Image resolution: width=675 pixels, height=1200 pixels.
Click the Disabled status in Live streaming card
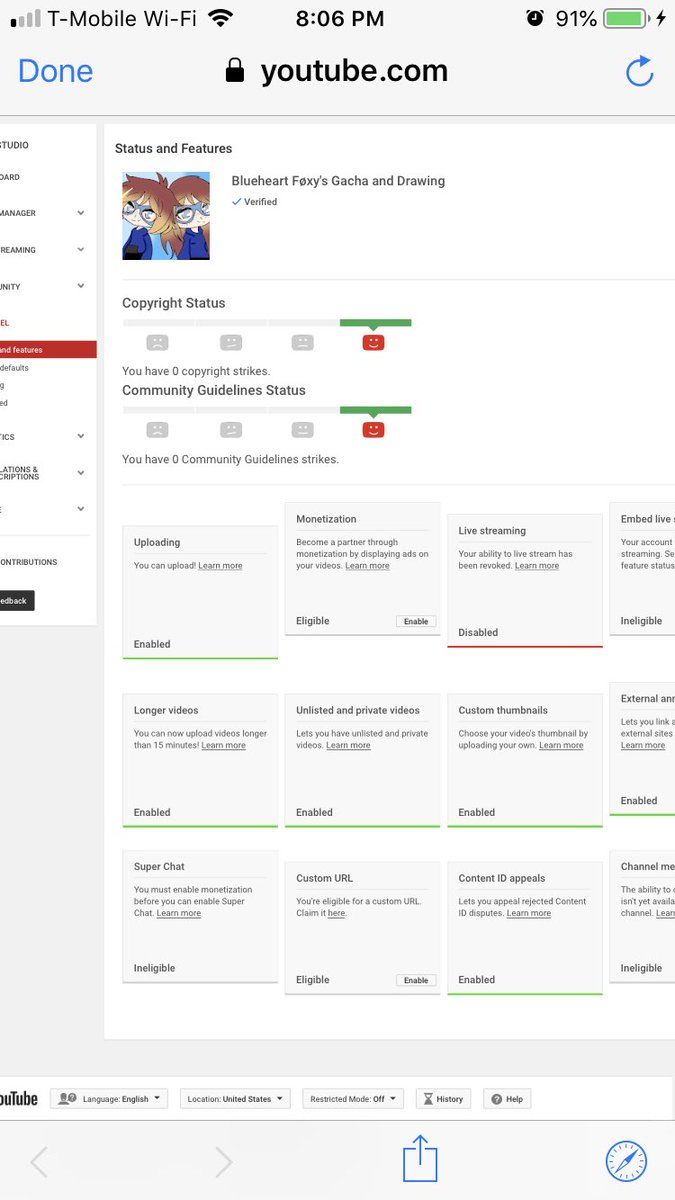coord(478,632)
